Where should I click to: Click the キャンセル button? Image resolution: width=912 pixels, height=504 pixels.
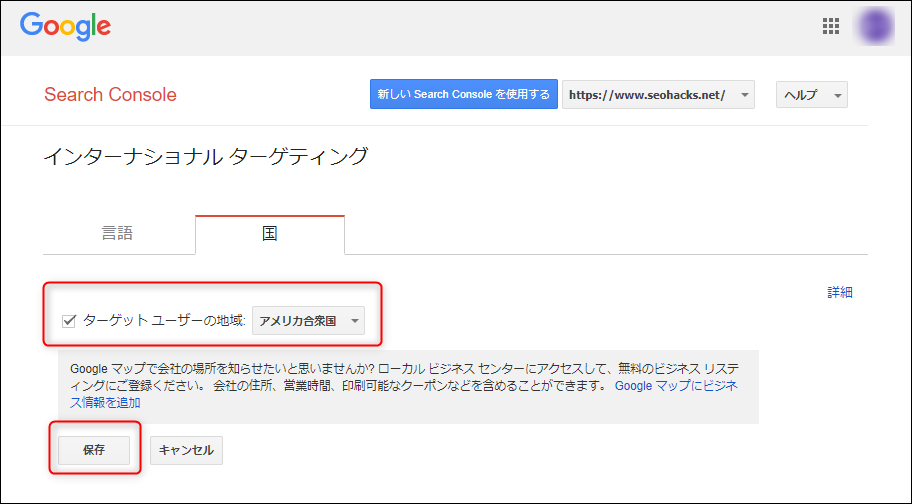186,450
